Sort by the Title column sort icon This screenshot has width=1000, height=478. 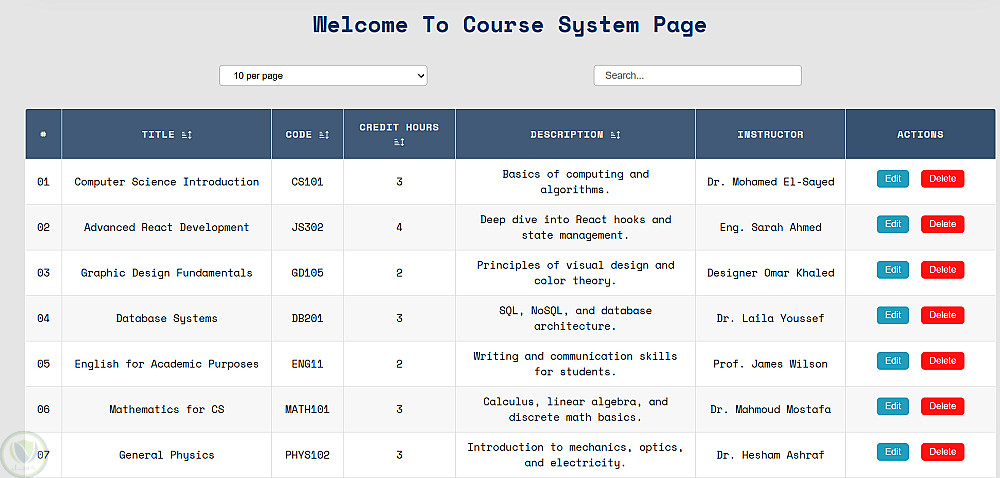[x=186, y=134]
